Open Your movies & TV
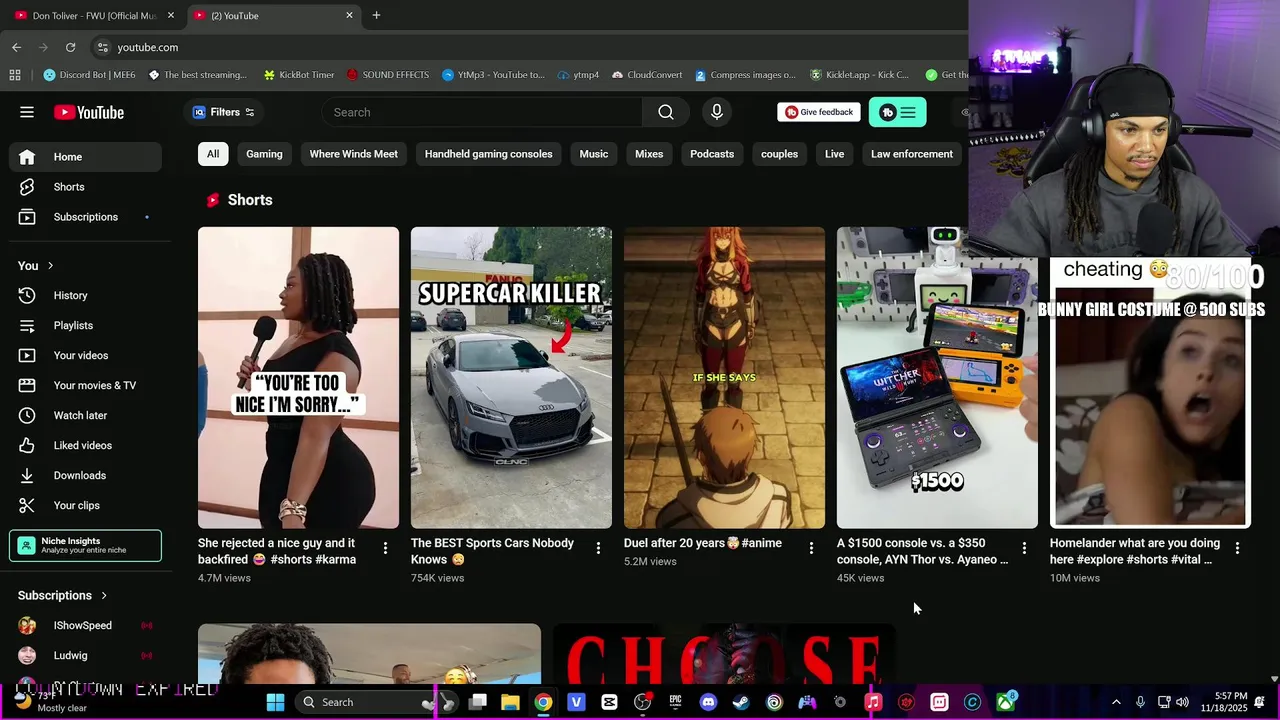Viewport: 1280px width, 720px height. coord(85,386)
